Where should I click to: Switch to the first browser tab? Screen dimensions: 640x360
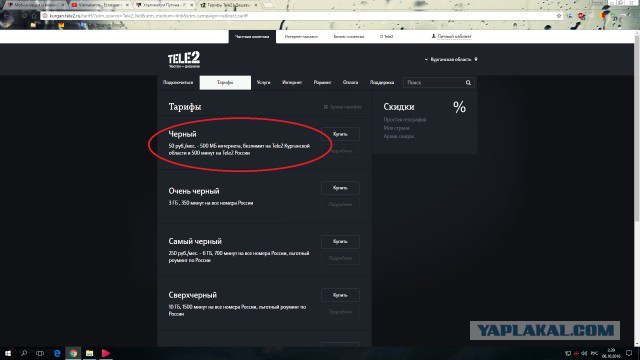tap(35, 5)
